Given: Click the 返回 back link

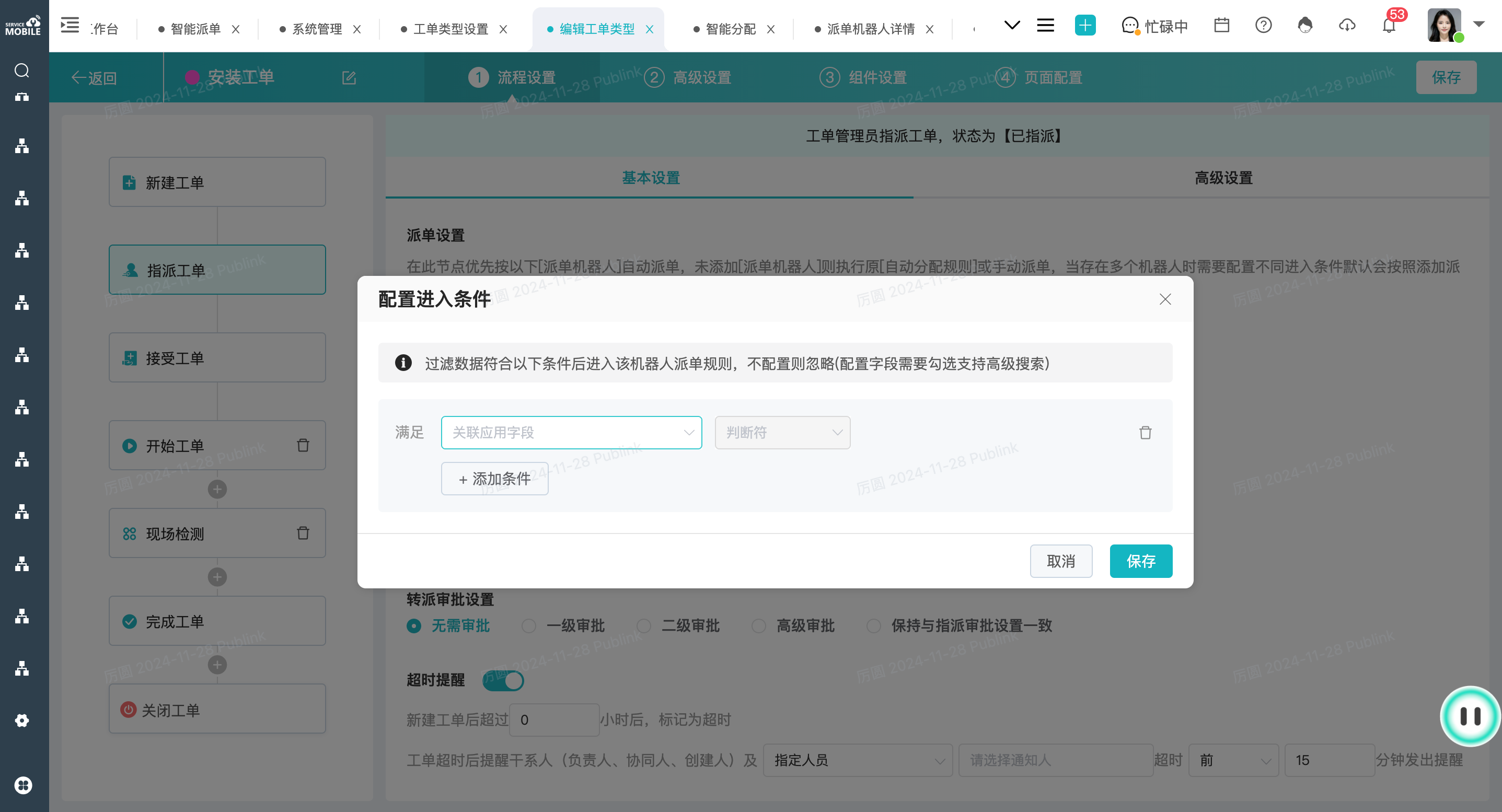Looking at the screenshot, I should click(x=95, y=78).
